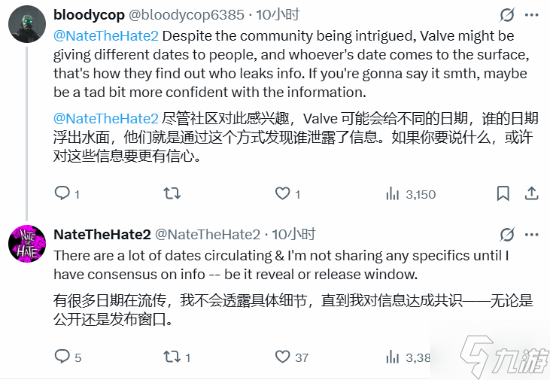Like bloodycop's tweet
This screenshot has width=550, height=380.
point(288,194)
